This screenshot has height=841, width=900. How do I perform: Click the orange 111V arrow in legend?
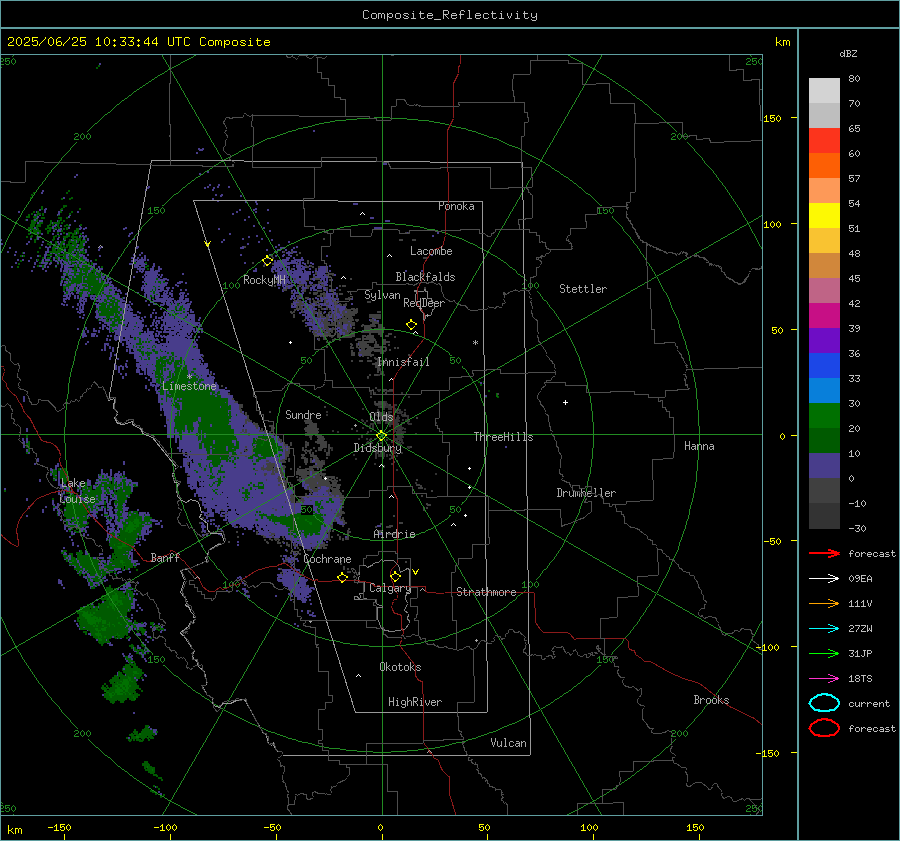[x=824, y=603]
